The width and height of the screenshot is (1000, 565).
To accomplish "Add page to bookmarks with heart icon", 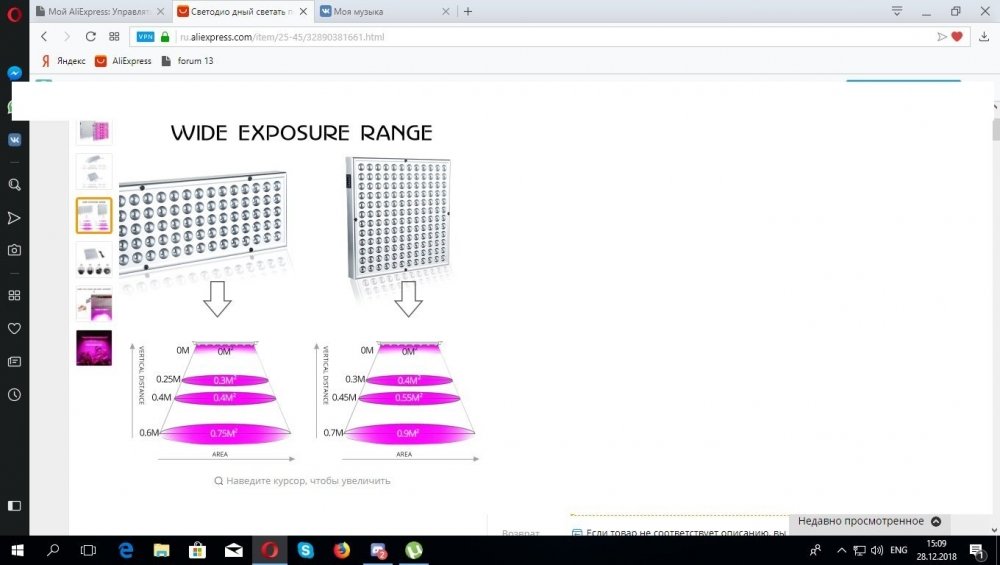I will [957, 37].
